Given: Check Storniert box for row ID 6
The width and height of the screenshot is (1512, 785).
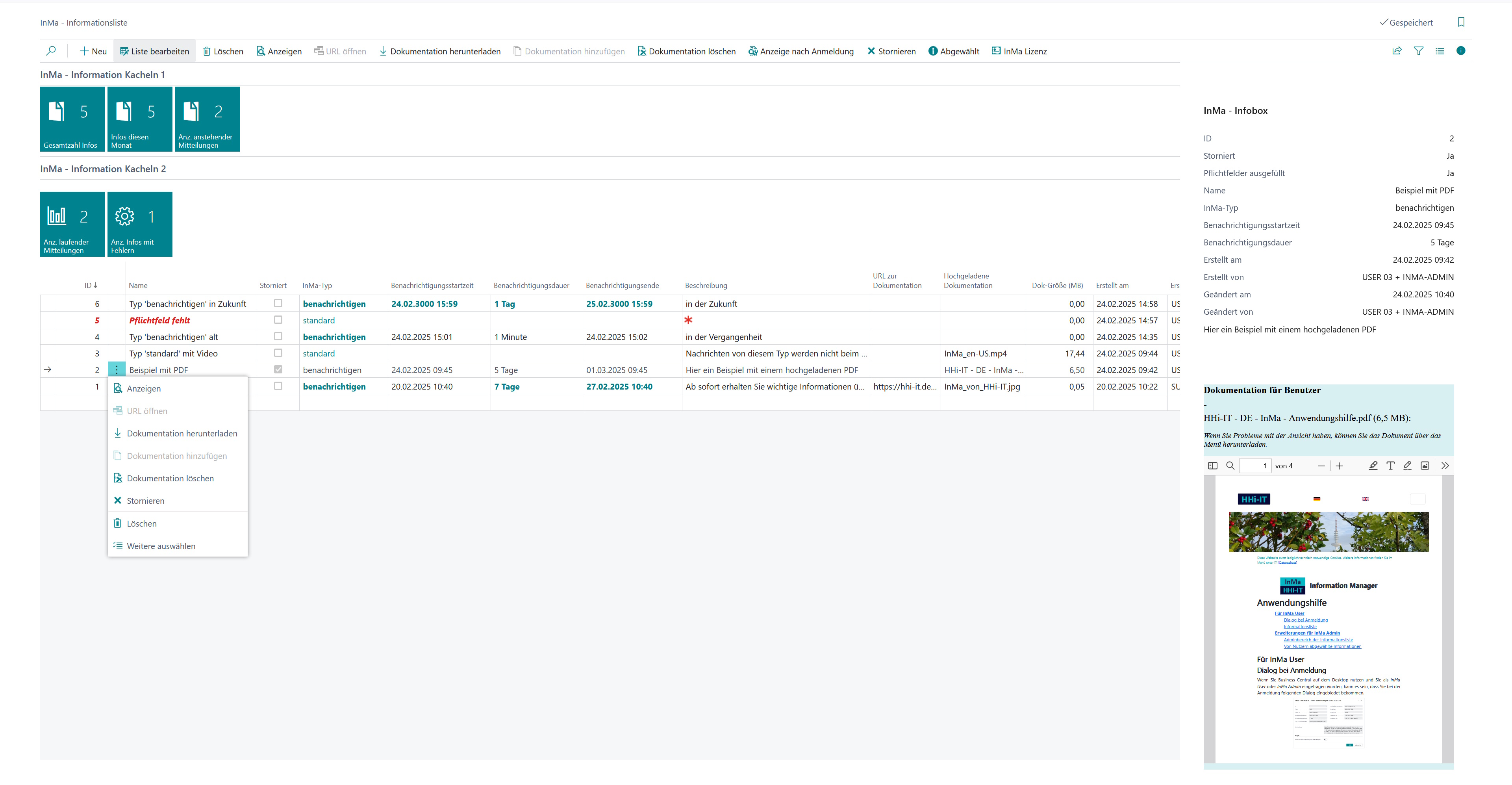Looking at the screenshot, I should pyautogui.click(x=278, y=304).
